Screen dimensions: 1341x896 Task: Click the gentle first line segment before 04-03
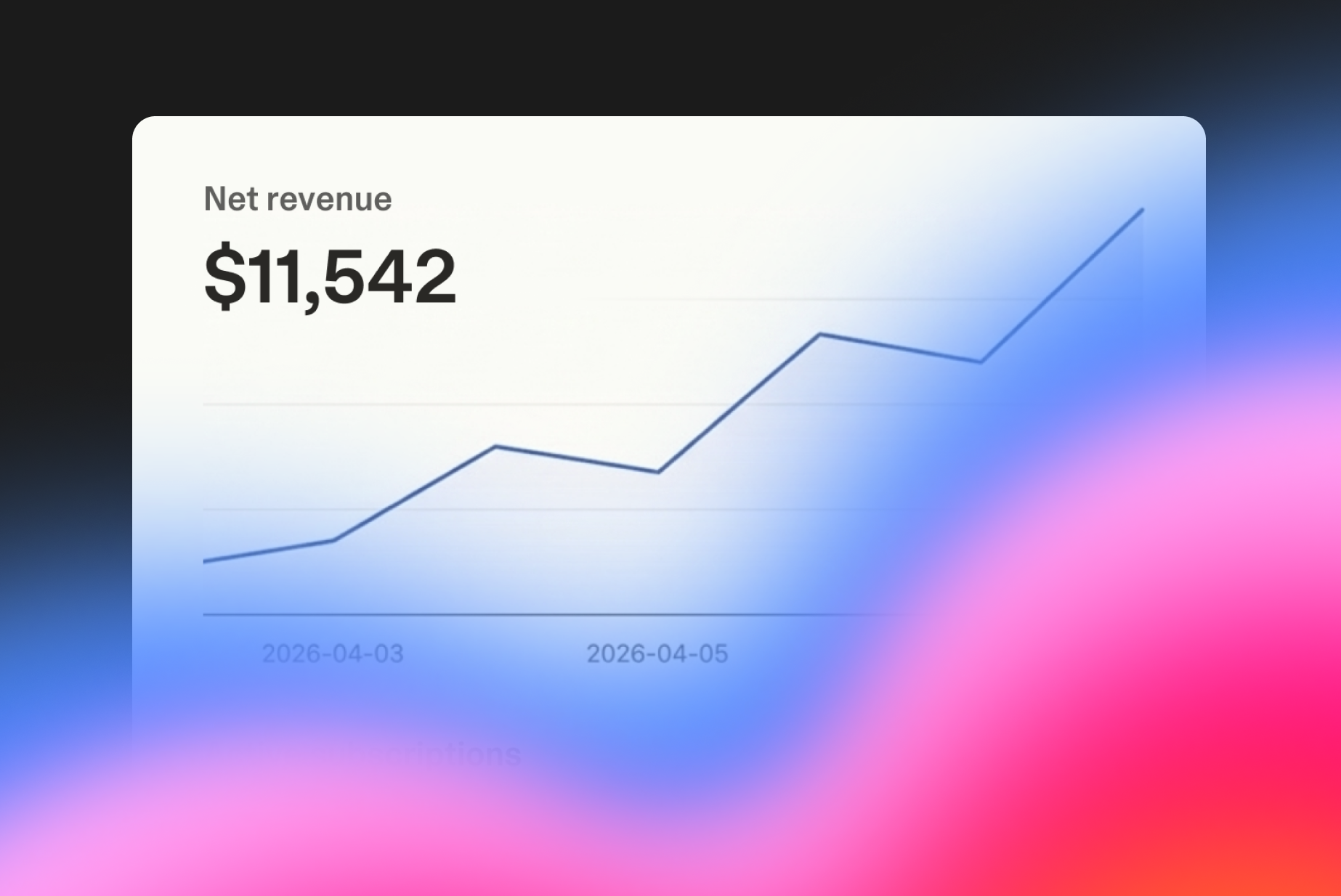[269, 551]
